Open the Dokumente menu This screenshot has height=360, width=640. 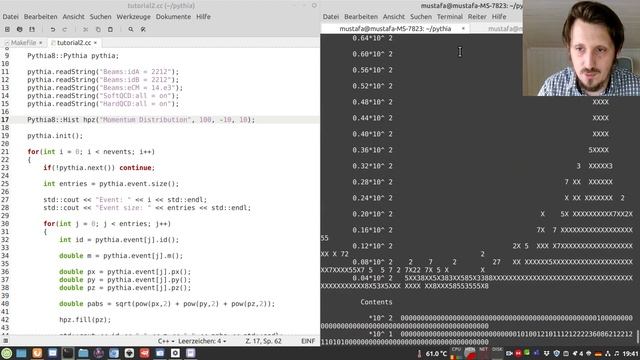click(173, 17)
